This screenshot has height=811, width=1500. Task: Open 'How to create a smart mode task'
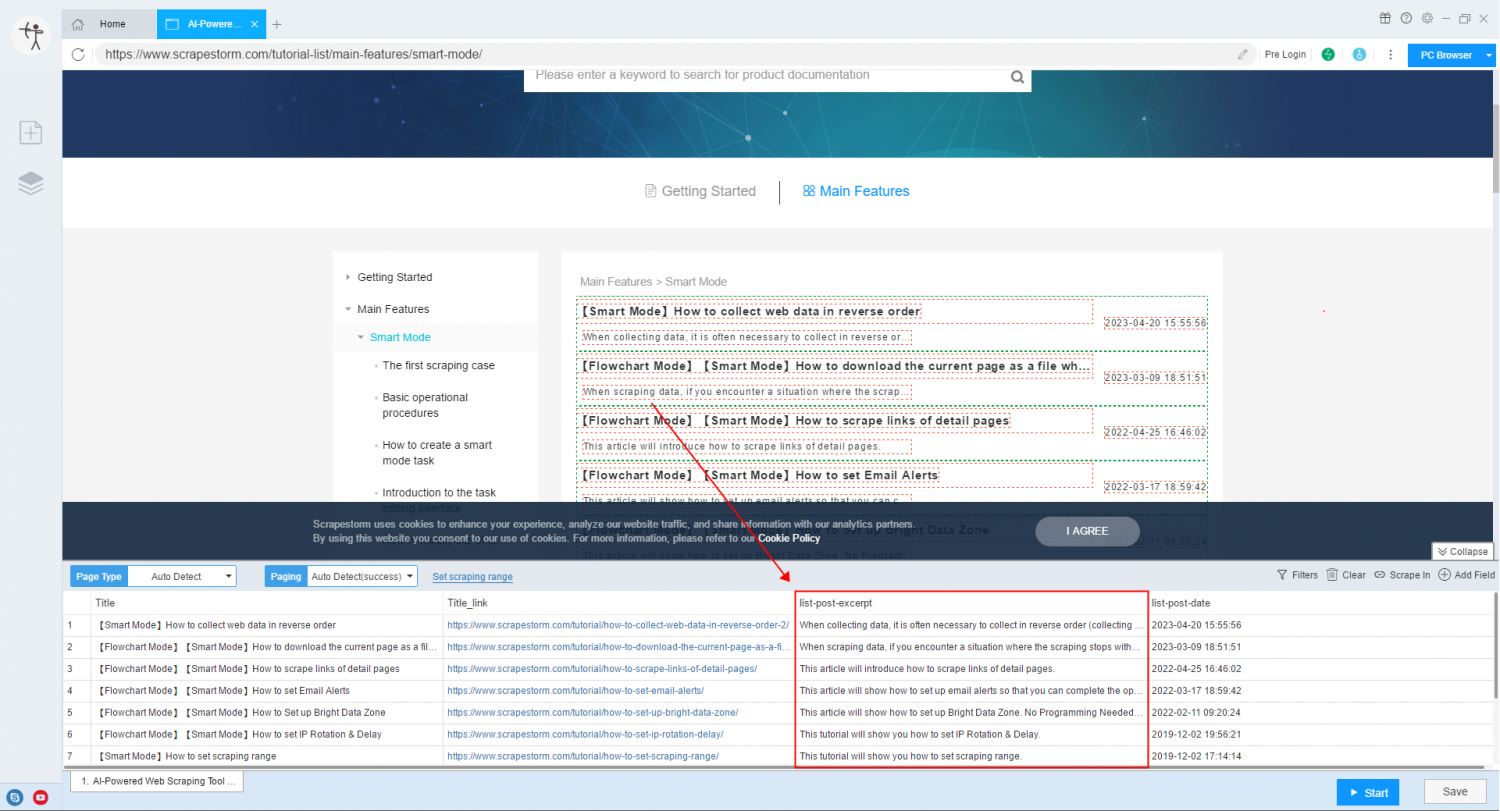click(436, 453)
